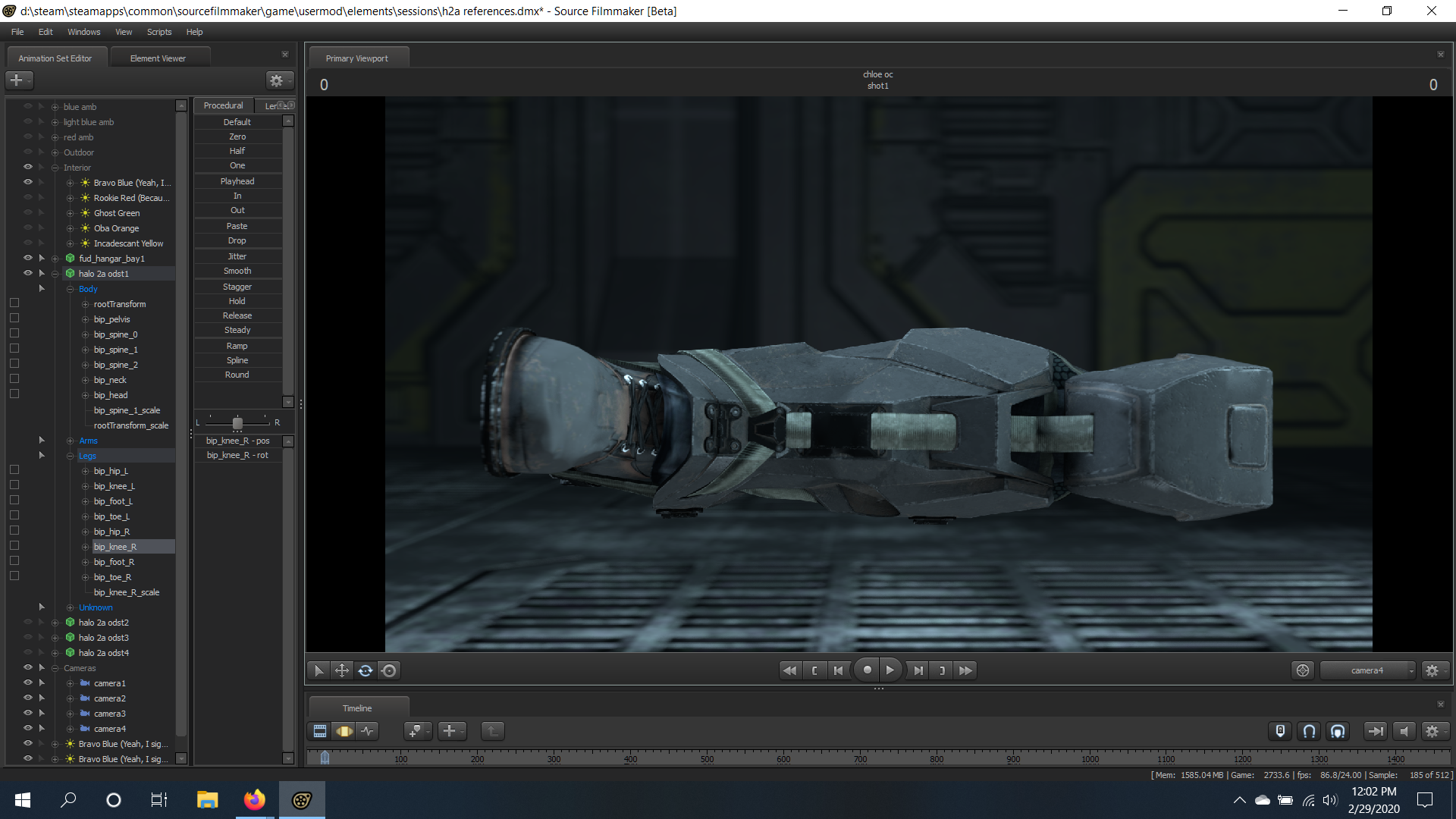The height and width of the screenshot is (819, 1456).
Task: Apply the Spline preset
Action: point(237,360)
